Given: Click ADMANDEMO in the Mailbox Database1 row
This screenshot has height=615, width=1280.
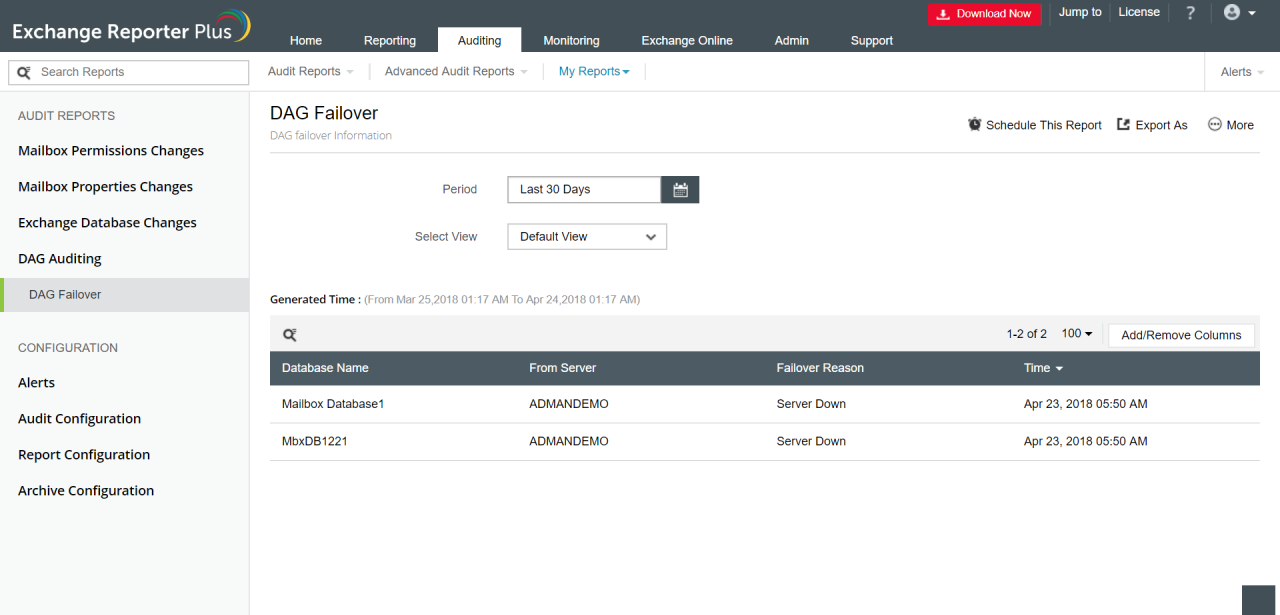Looking at the screenshot, I should click(569, 404).
